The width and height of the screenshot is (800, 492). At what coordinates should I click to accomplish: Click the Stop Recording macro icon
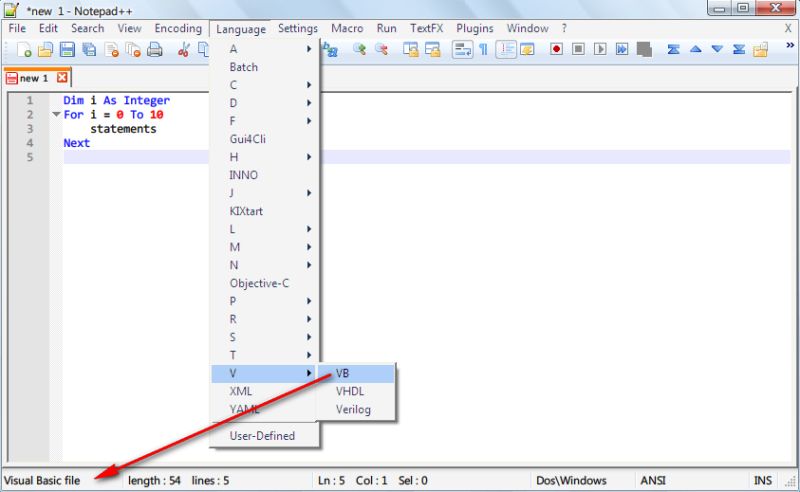point(578,50)
